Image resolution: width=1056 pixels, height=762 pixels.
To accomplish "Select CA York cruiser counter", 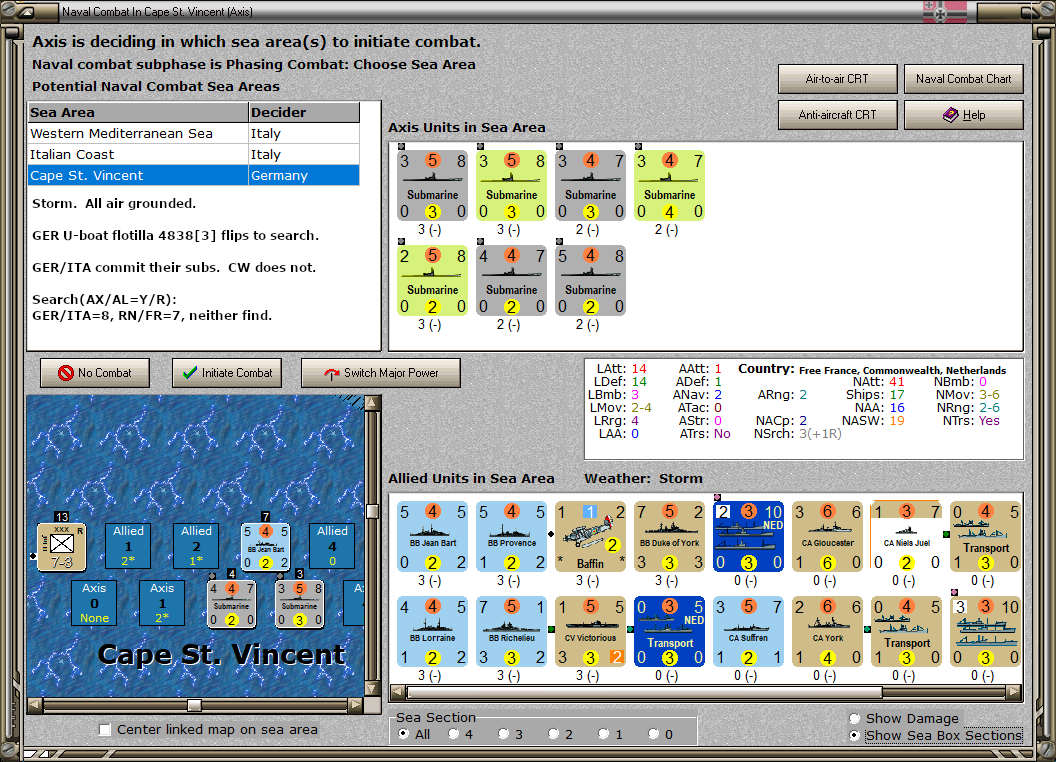I will coord(828,631).
